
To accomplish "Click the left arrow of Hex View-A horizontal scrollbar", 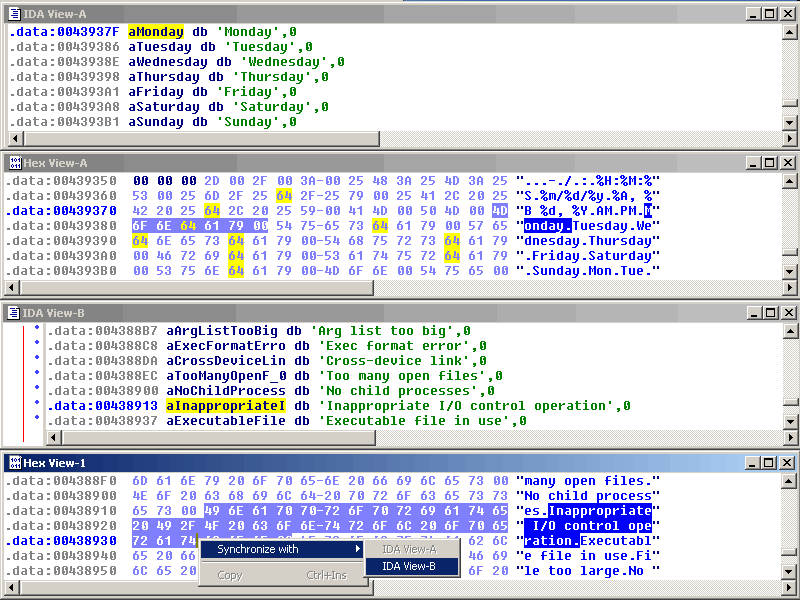I will 12,288.
